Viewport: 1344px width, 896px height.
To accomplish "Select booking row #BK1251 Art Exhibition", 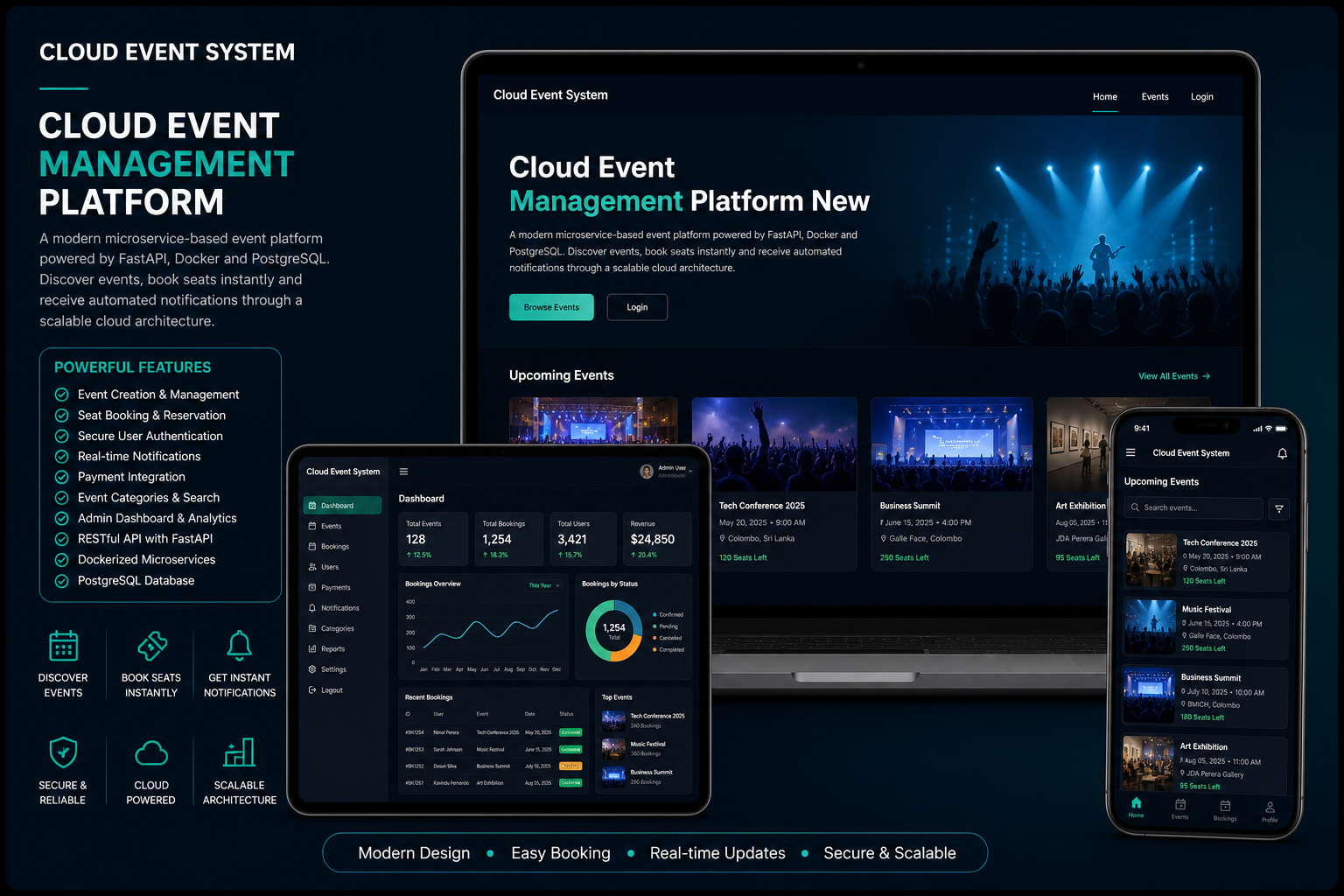I will pyautogui.click(x=493, y=782).
